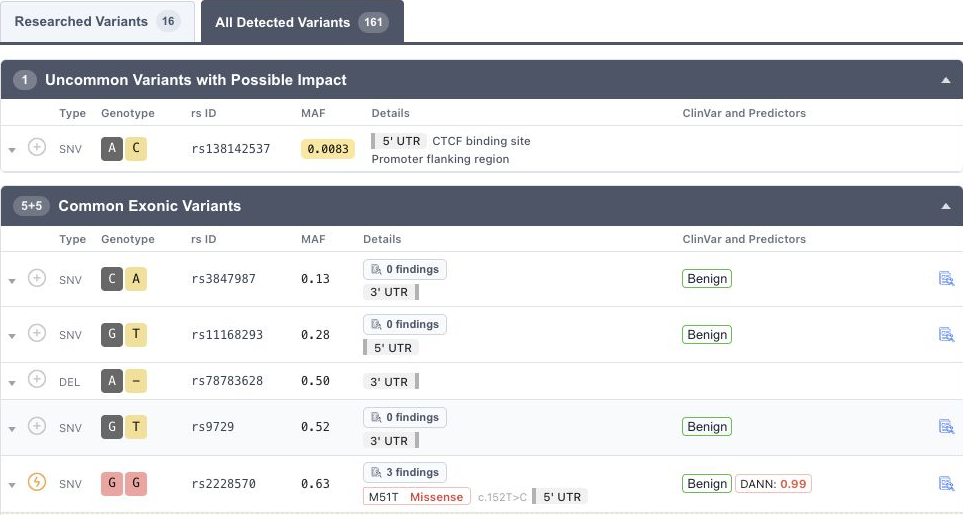Click Promoter flanking region text
Image resolution: width=963 pixels, height=515 pixels.
[440, 159]
